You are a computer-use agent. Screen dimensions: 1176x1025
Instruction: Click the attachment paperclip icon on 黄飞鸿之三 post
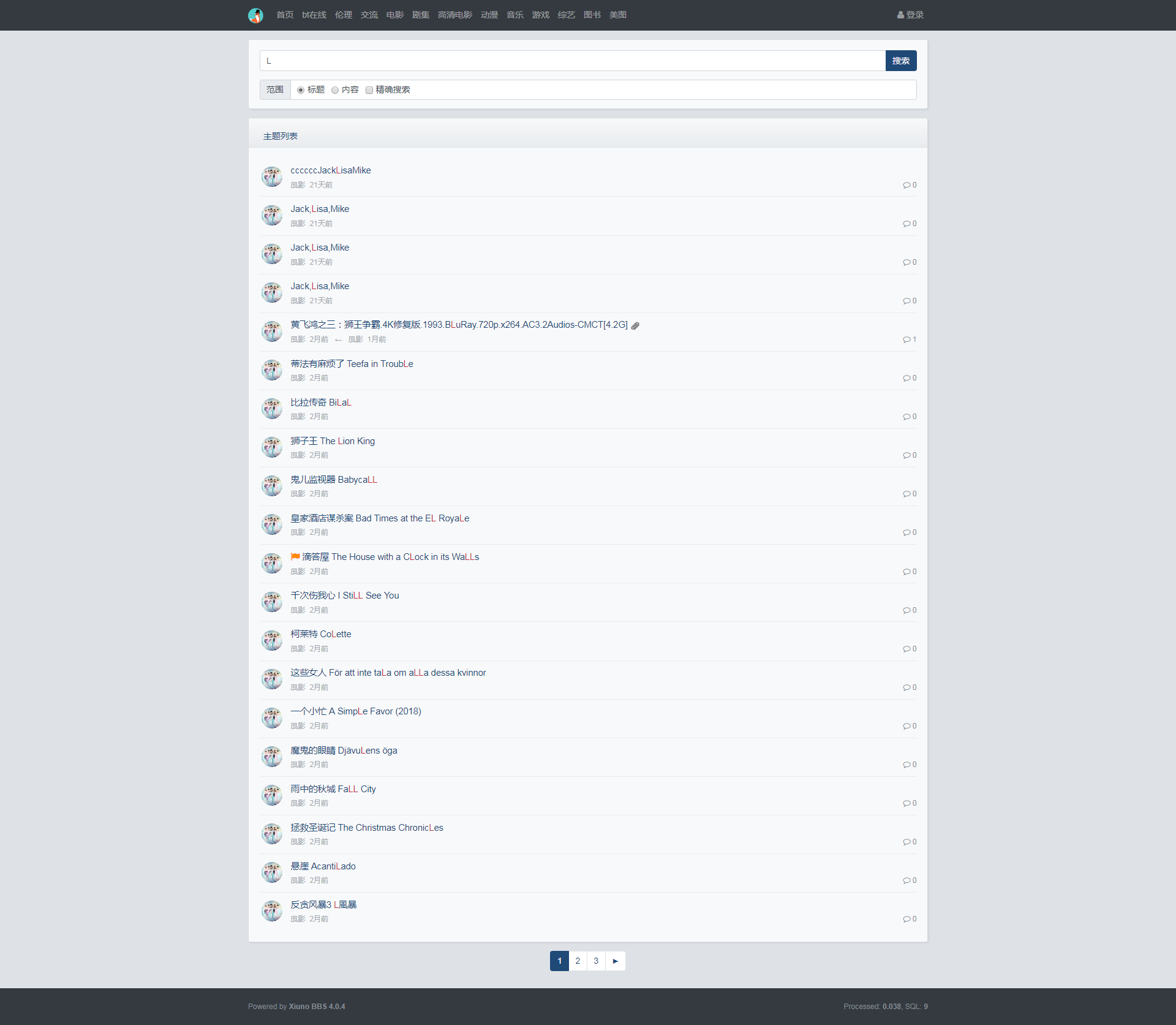[635, 326]
